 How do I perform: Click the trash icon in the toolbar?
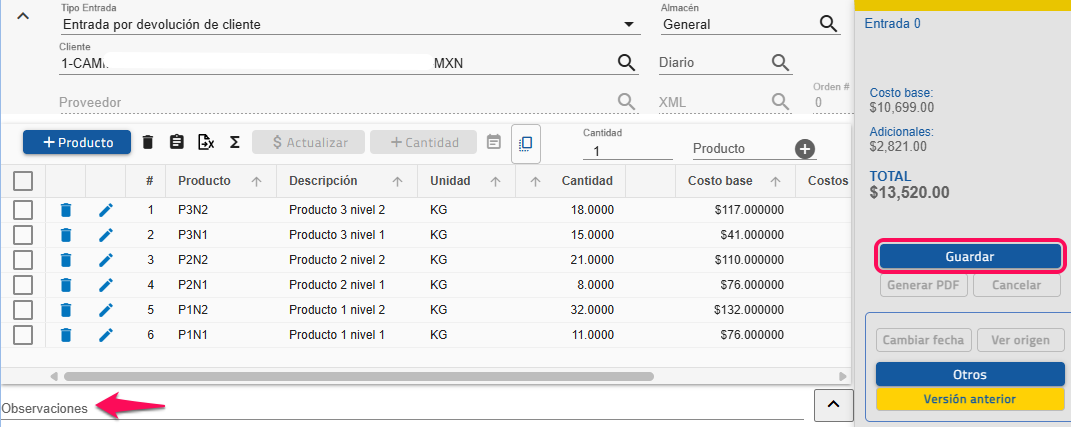[x=148, y=142]
